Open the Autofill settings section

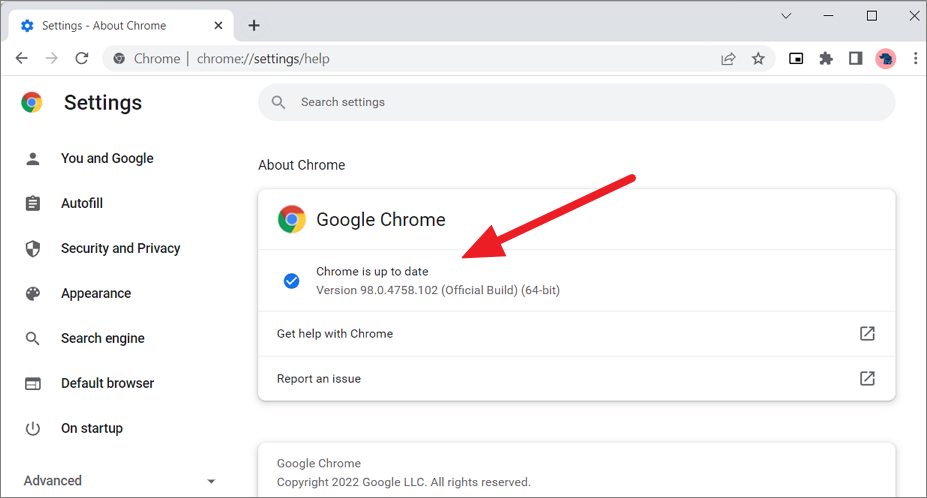pos(82,203)
